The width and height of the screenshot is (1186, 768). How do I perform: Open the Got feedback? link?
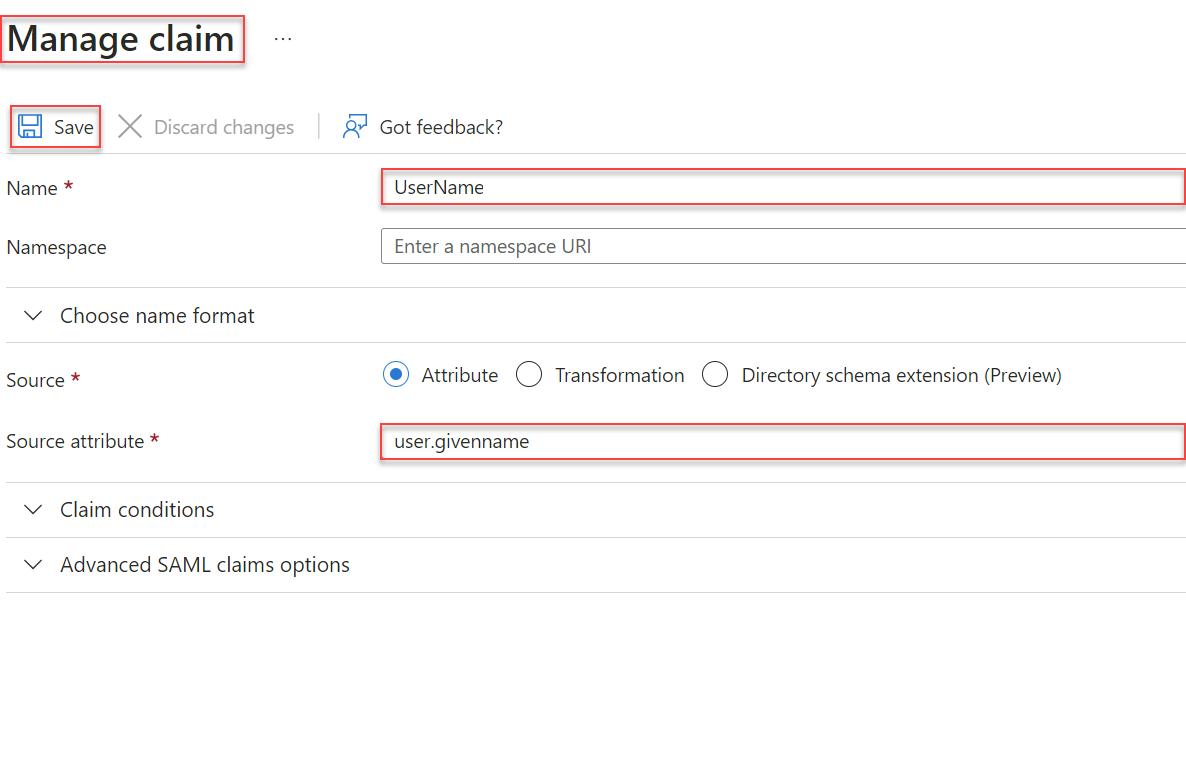coord(441,127)
